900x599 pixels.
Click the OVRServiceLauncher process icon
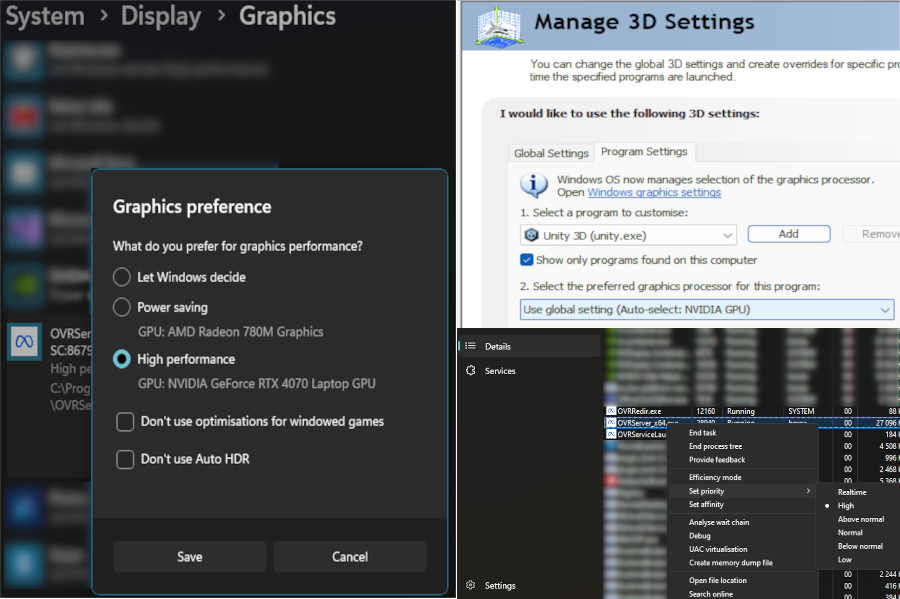611,434
